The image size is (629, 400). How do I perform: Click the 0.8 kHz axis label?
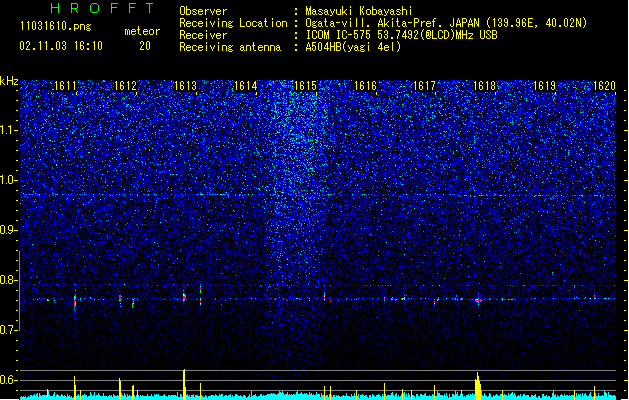pyautogui.click(x=9, y=280)
